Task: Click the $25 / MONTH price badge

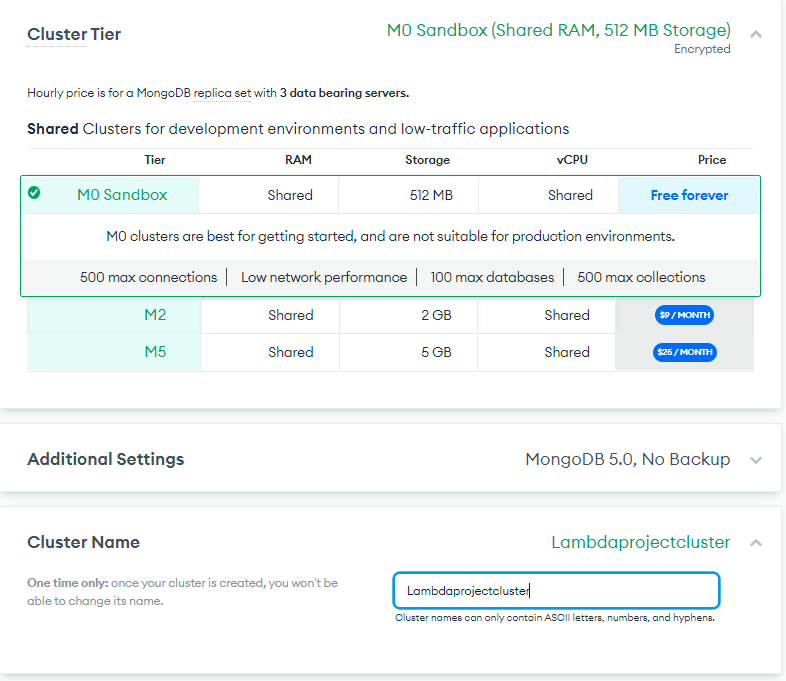Action: point(684,352)
